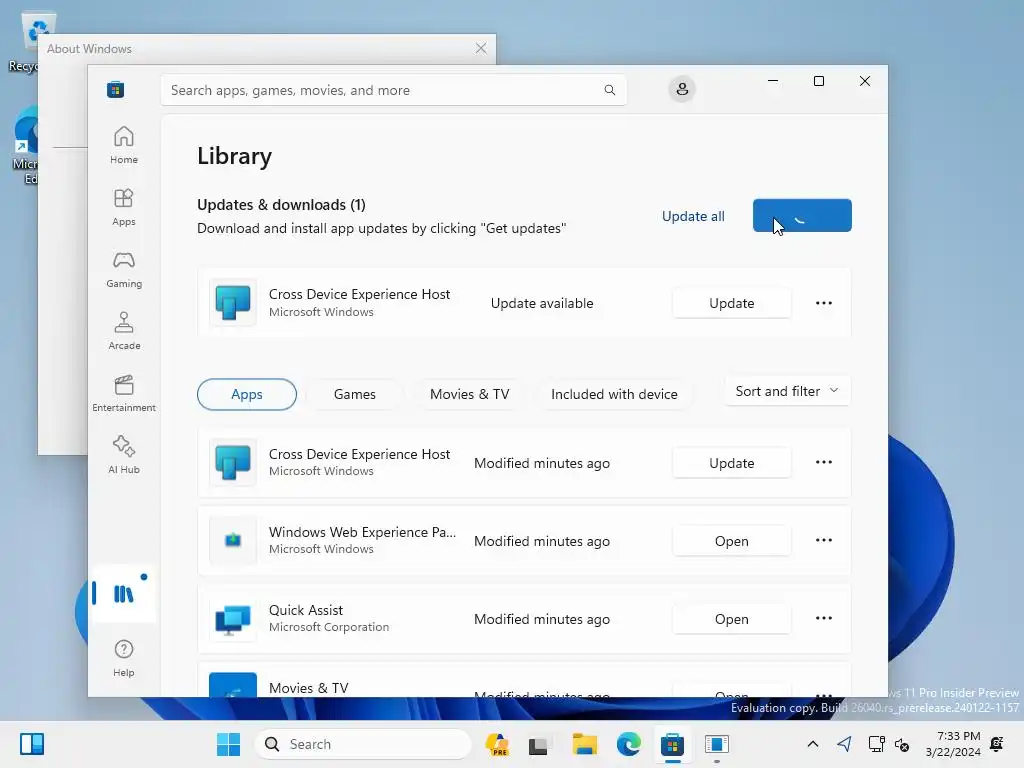Click the loading Get updates button

(x=802, y=216)
